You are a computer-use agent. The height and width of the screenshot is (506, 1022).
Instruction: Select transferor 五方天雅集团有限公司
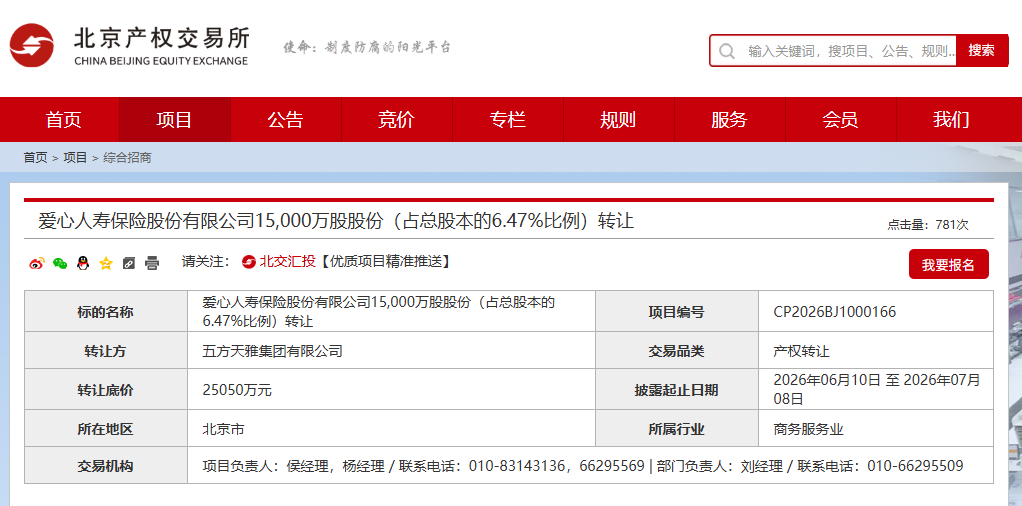(272, 351)
